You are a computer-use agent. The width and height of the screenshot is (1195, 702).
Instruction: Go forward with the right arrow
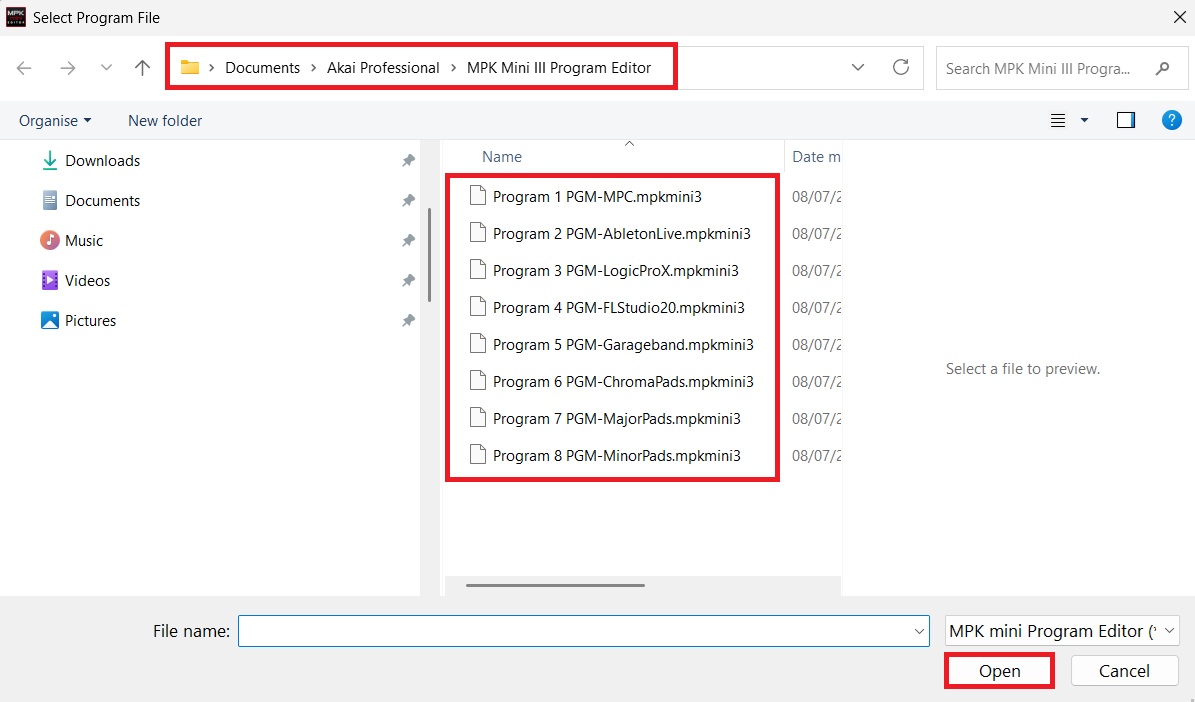coord(68,68)
